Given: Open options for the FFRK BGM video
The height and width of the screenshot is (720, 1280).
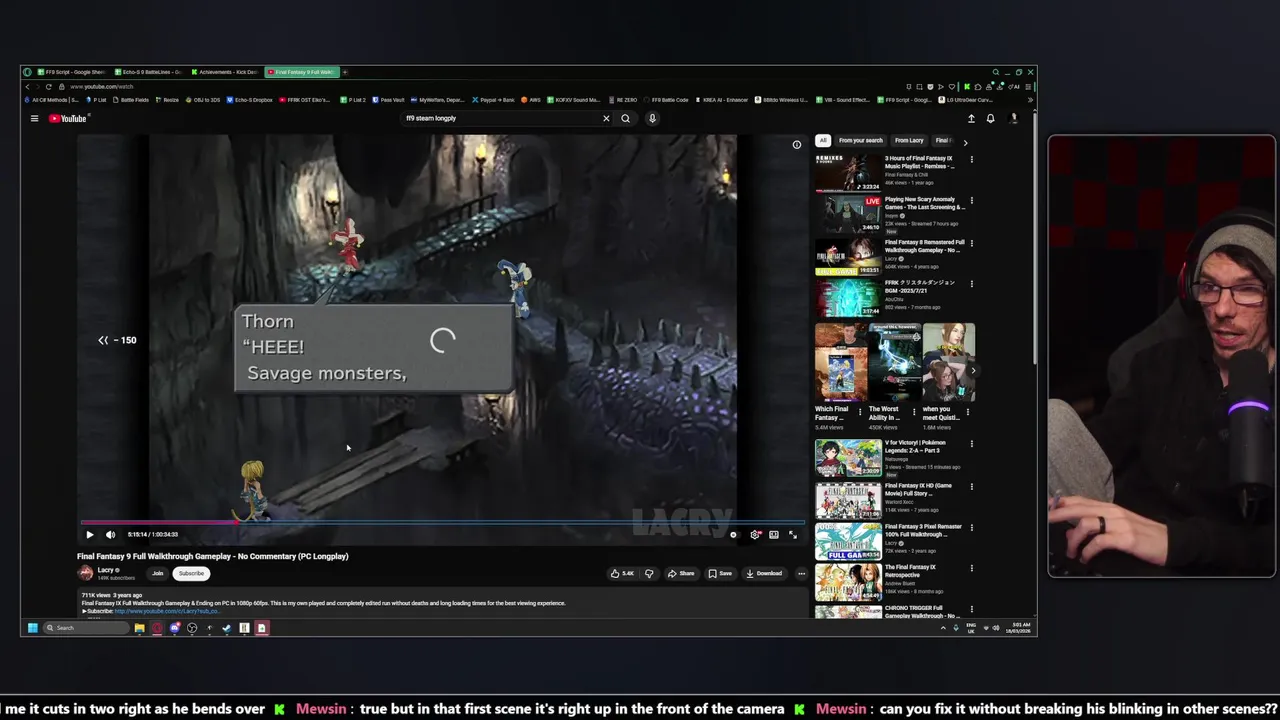Looking at the screenshot, I should coord(971,284).
